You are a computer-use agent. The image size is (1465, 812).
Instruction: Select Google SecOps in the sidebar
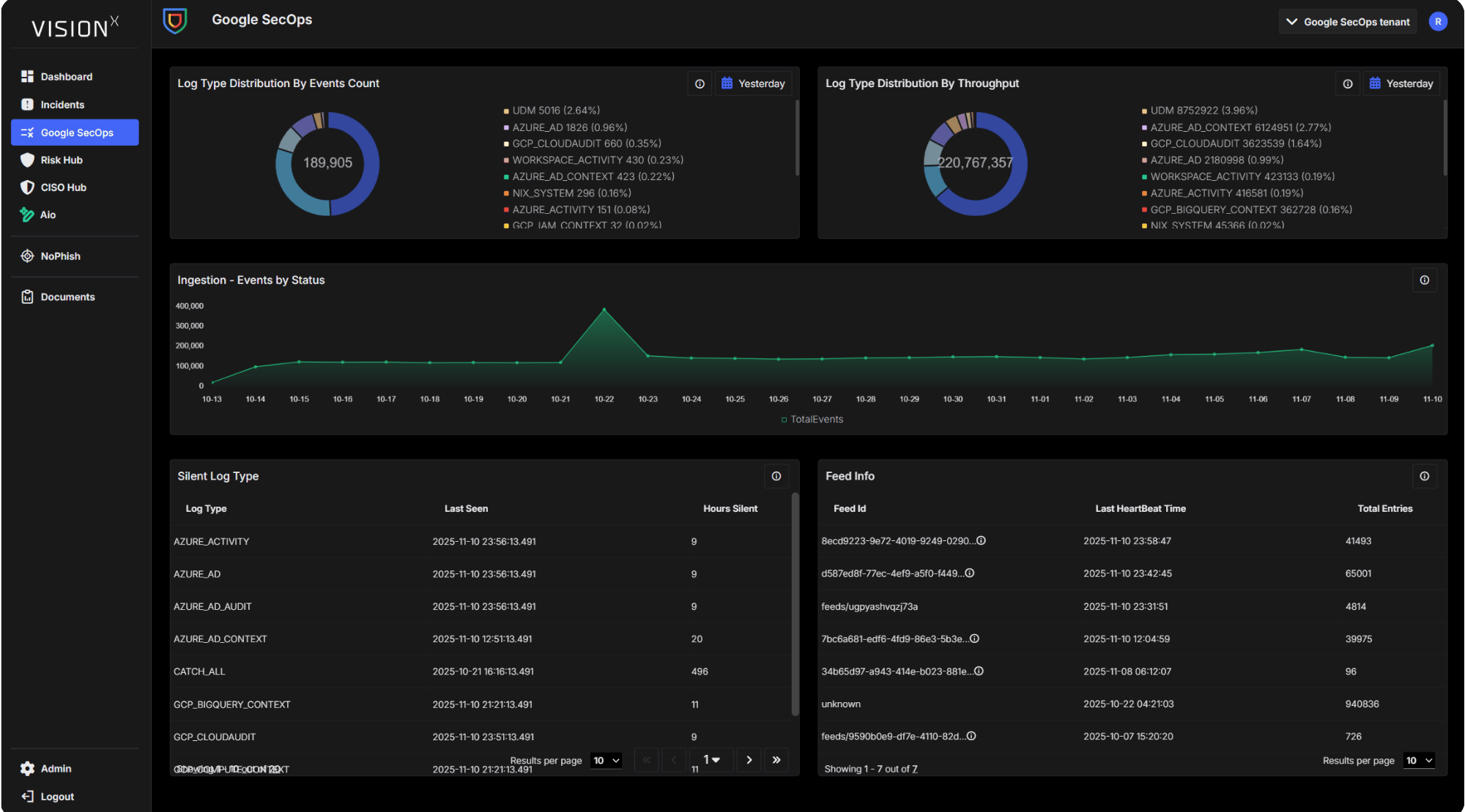75,133
